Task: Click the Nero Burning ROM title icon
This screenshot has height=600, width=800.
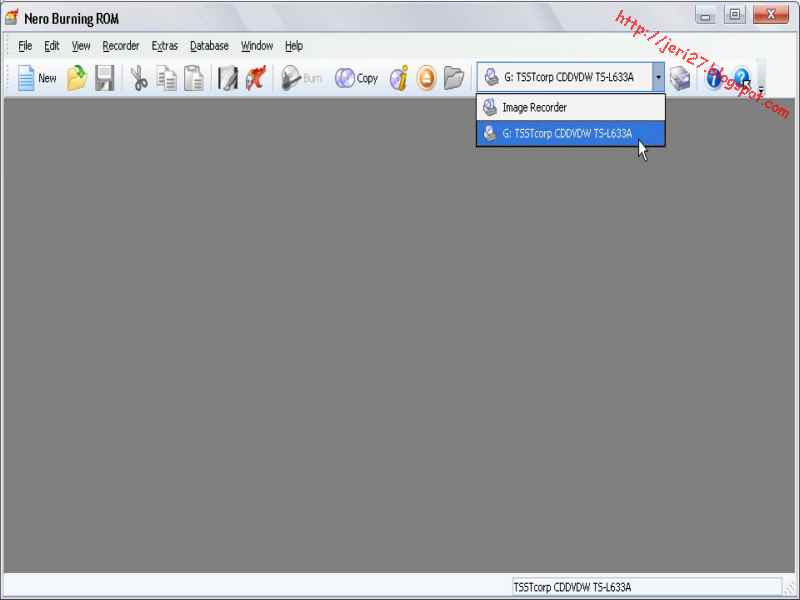Action: pyautogui.click(x=12, y=18)
